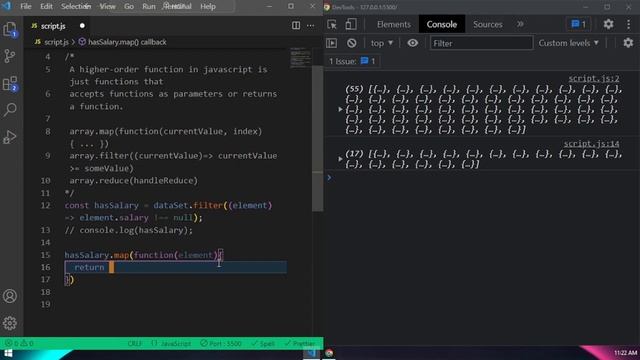Clear the DevTools console

(351, 43)
